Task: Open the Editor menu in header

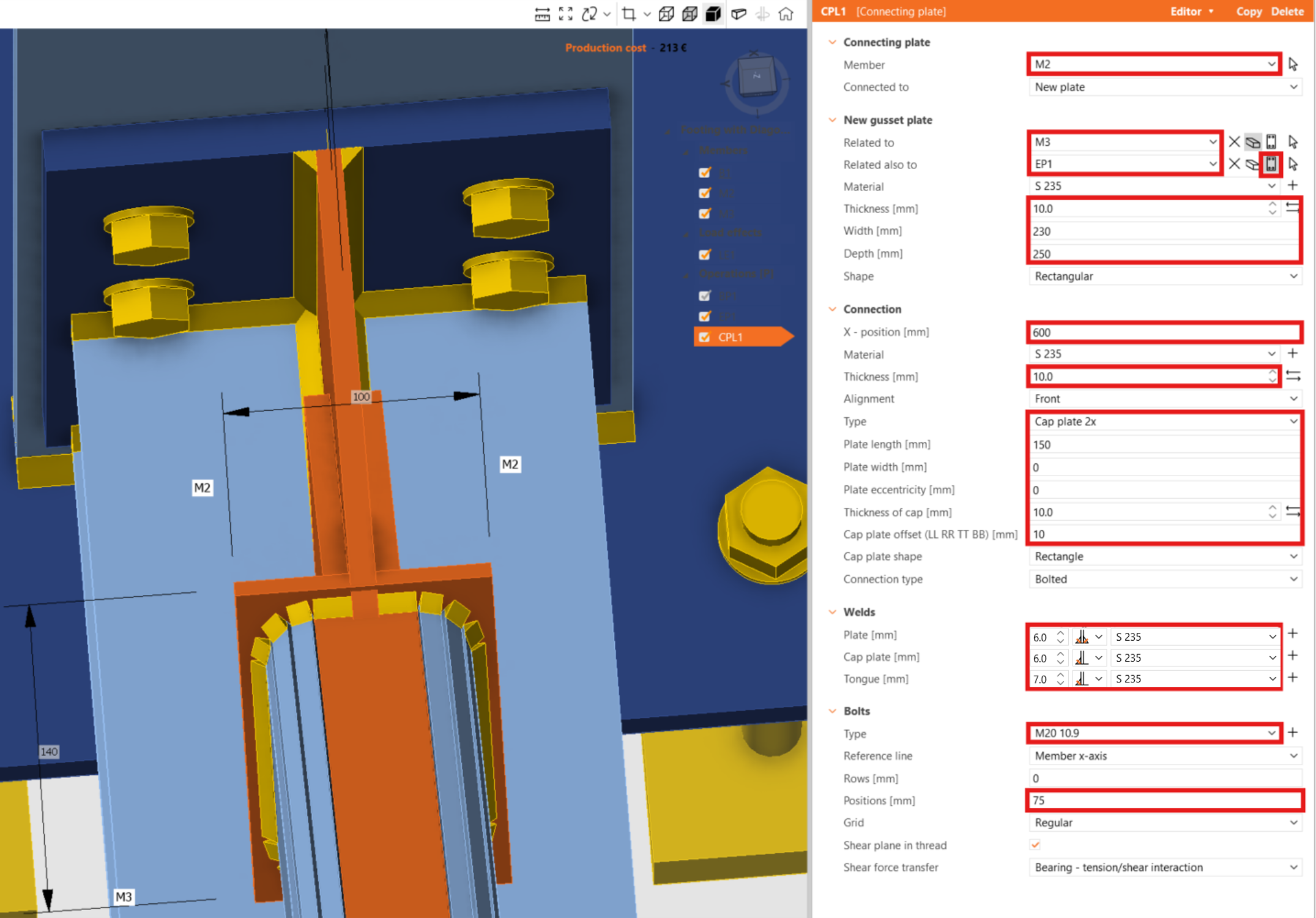Action: [1191, 12]
